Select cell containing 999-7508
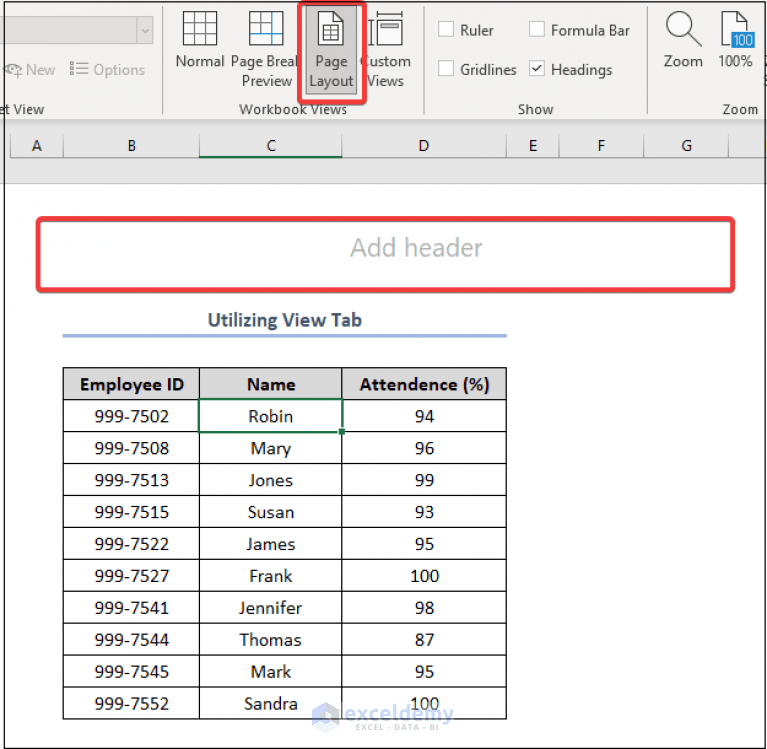This screenshot has height=749, width=767. (131, 448)
